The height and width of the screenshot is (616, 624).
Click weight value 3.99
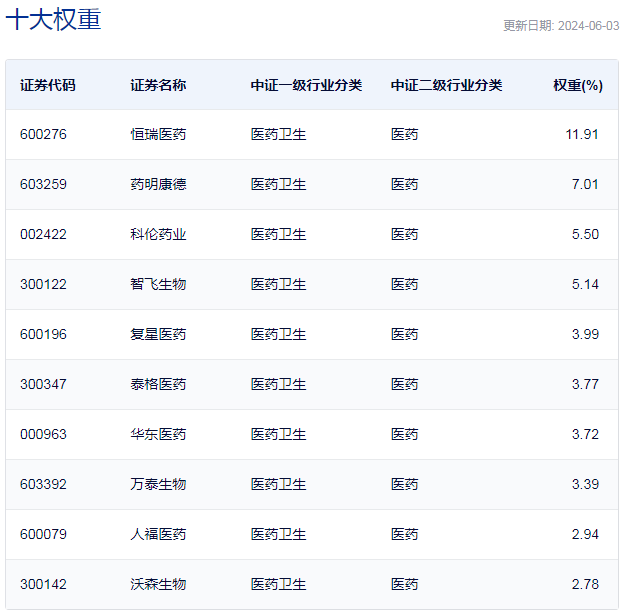[585, 335]
